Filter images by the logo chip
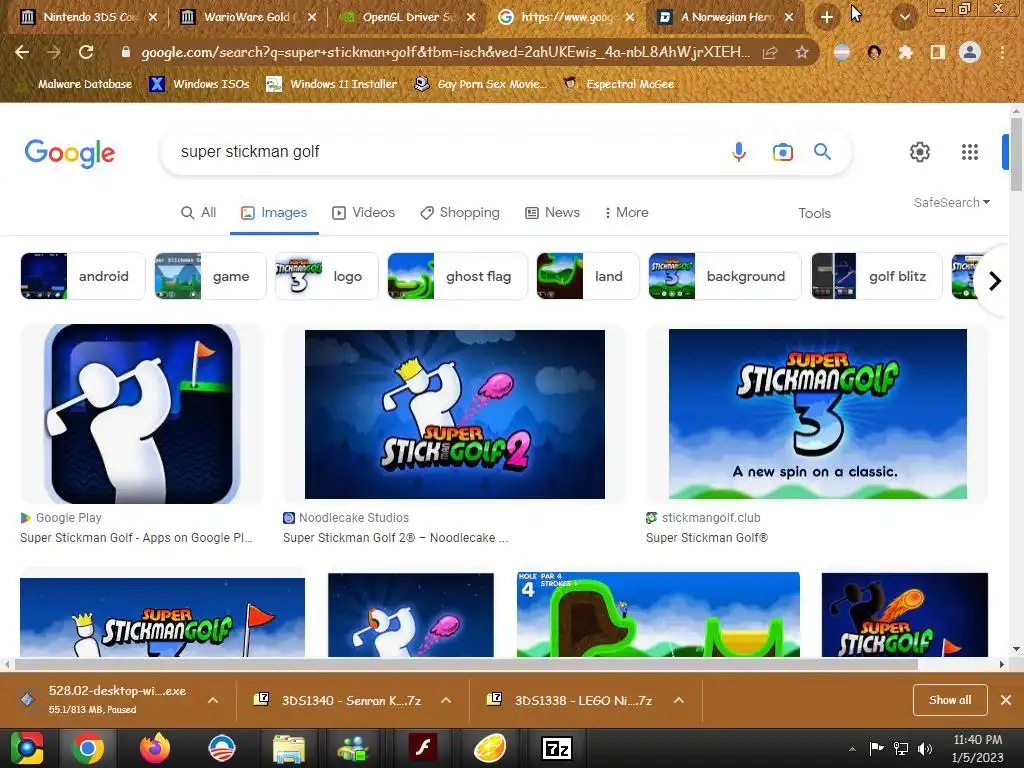This screenshot has width=1024, height=768. coord(327,276)
